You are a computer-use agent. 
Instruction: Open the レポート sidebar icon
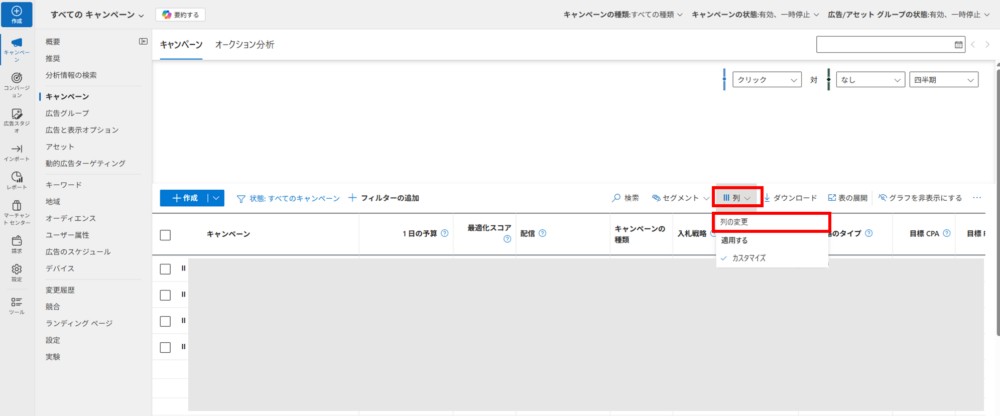pyautogui.click(x=16, y=180)
